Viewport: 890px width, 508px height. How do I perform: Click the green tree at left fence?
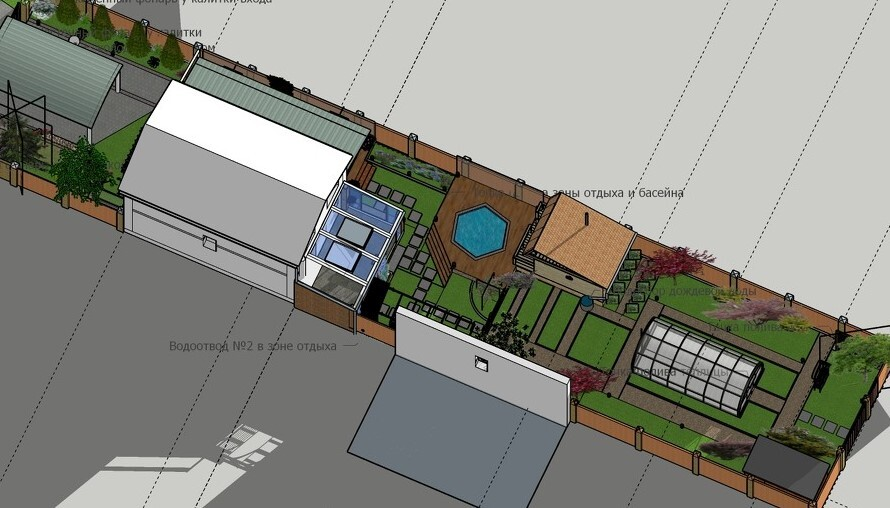coord(82,169)
